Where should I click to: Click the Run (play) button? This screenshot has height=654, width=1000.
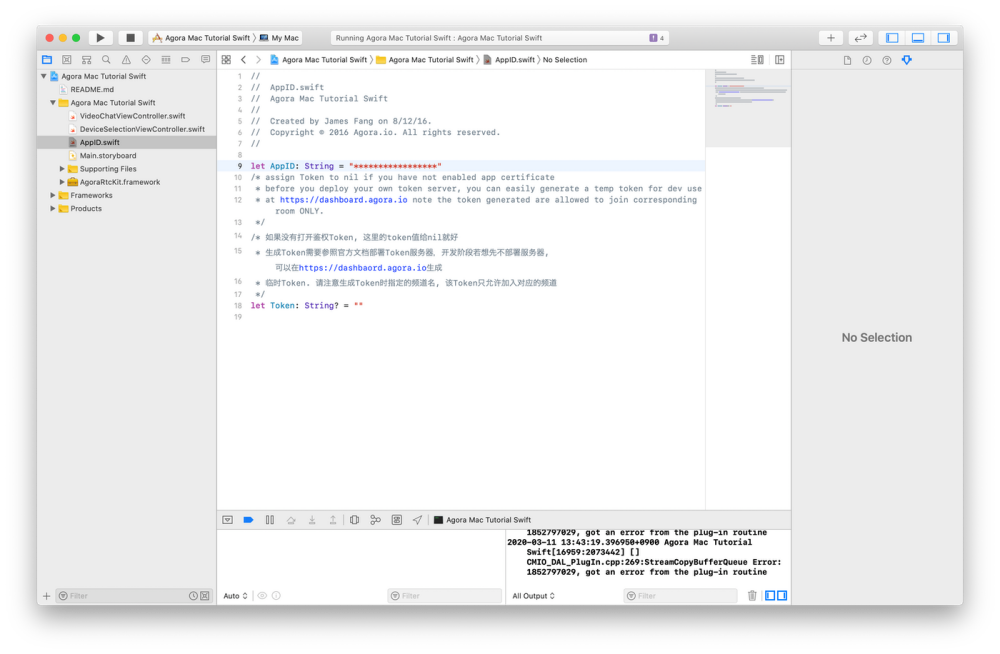coord(100,38)
